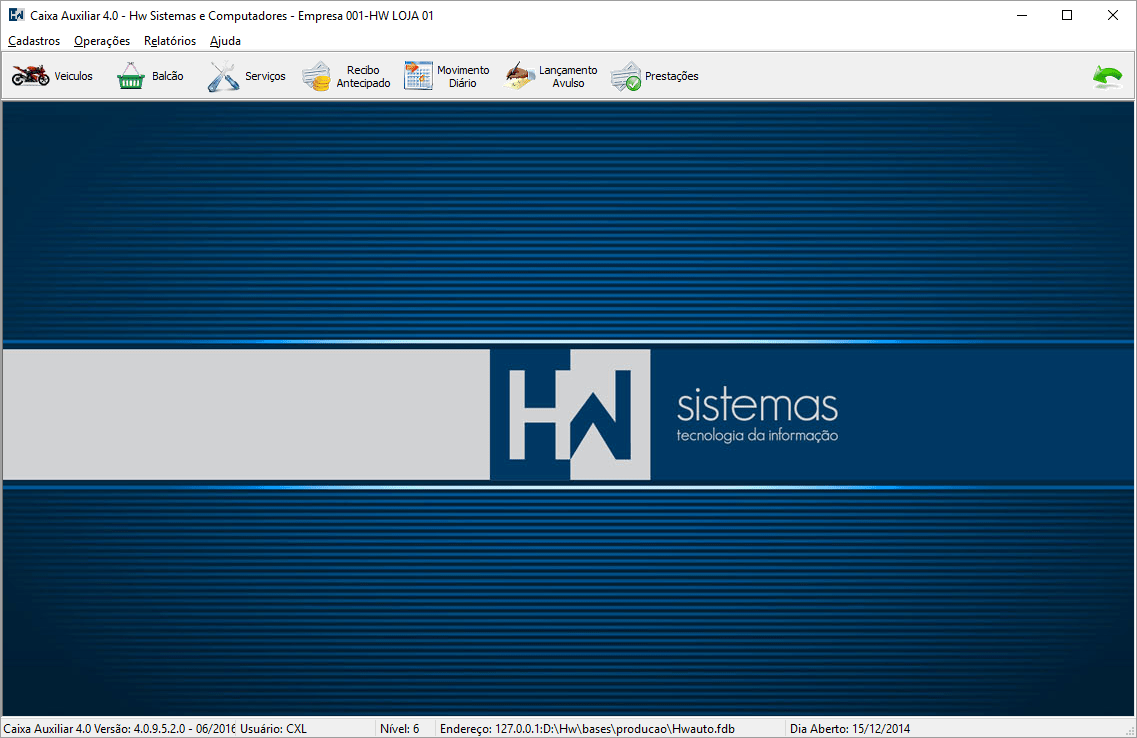Maximize the Caixa Auxiliar window
1137x738 pixels.
click(x=1067, y=15)
